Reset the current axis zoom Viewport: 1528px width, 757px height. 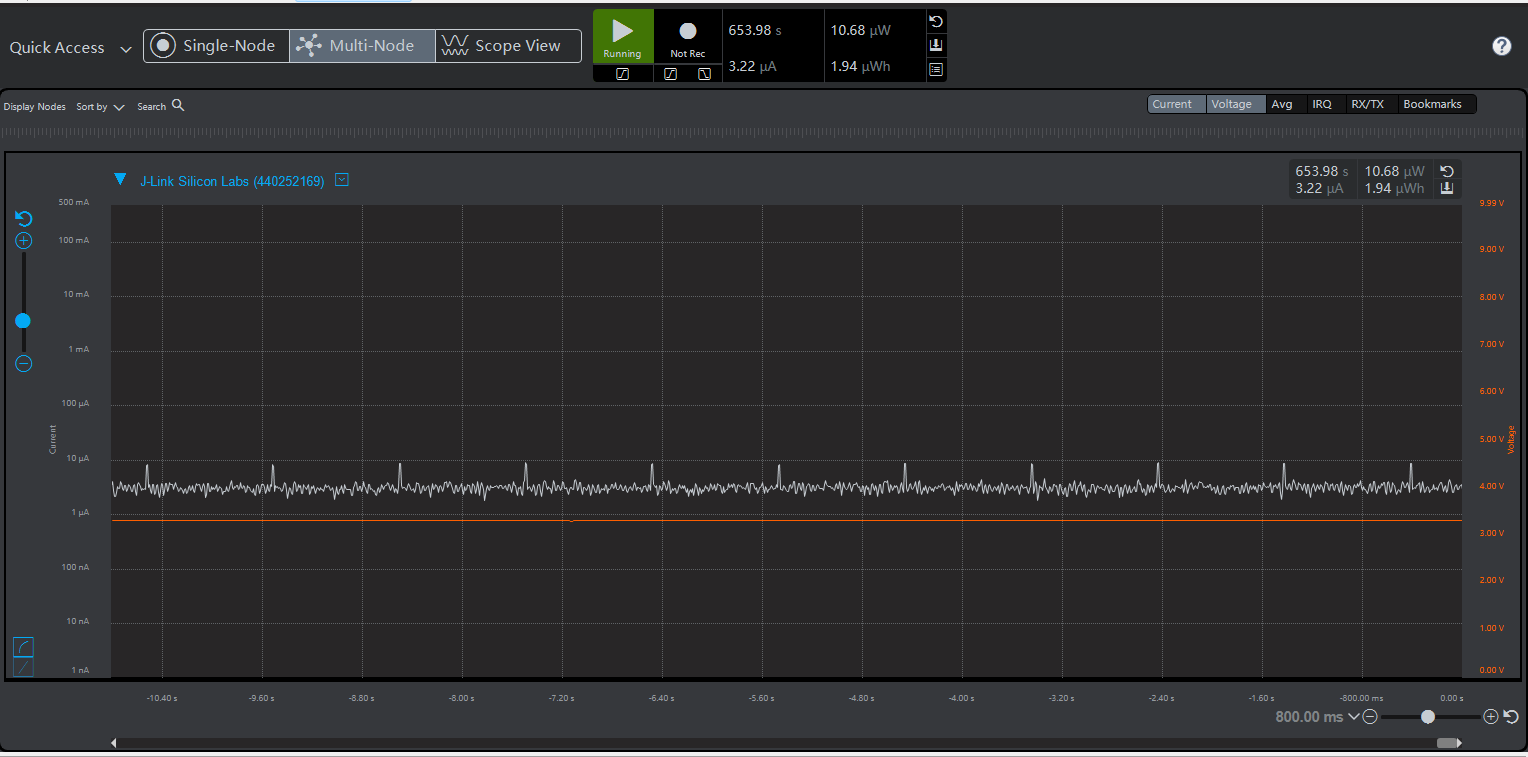point(24,219)
